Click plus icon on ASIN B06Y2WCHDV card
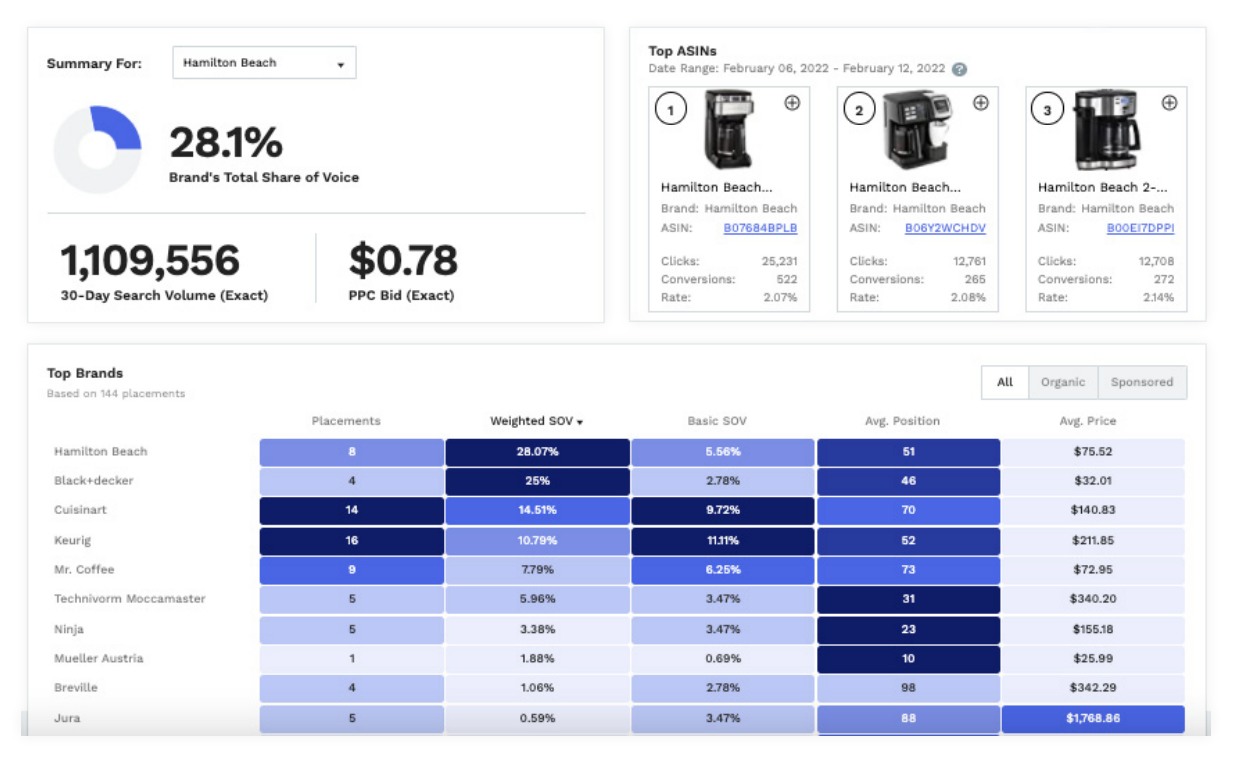 981,103
